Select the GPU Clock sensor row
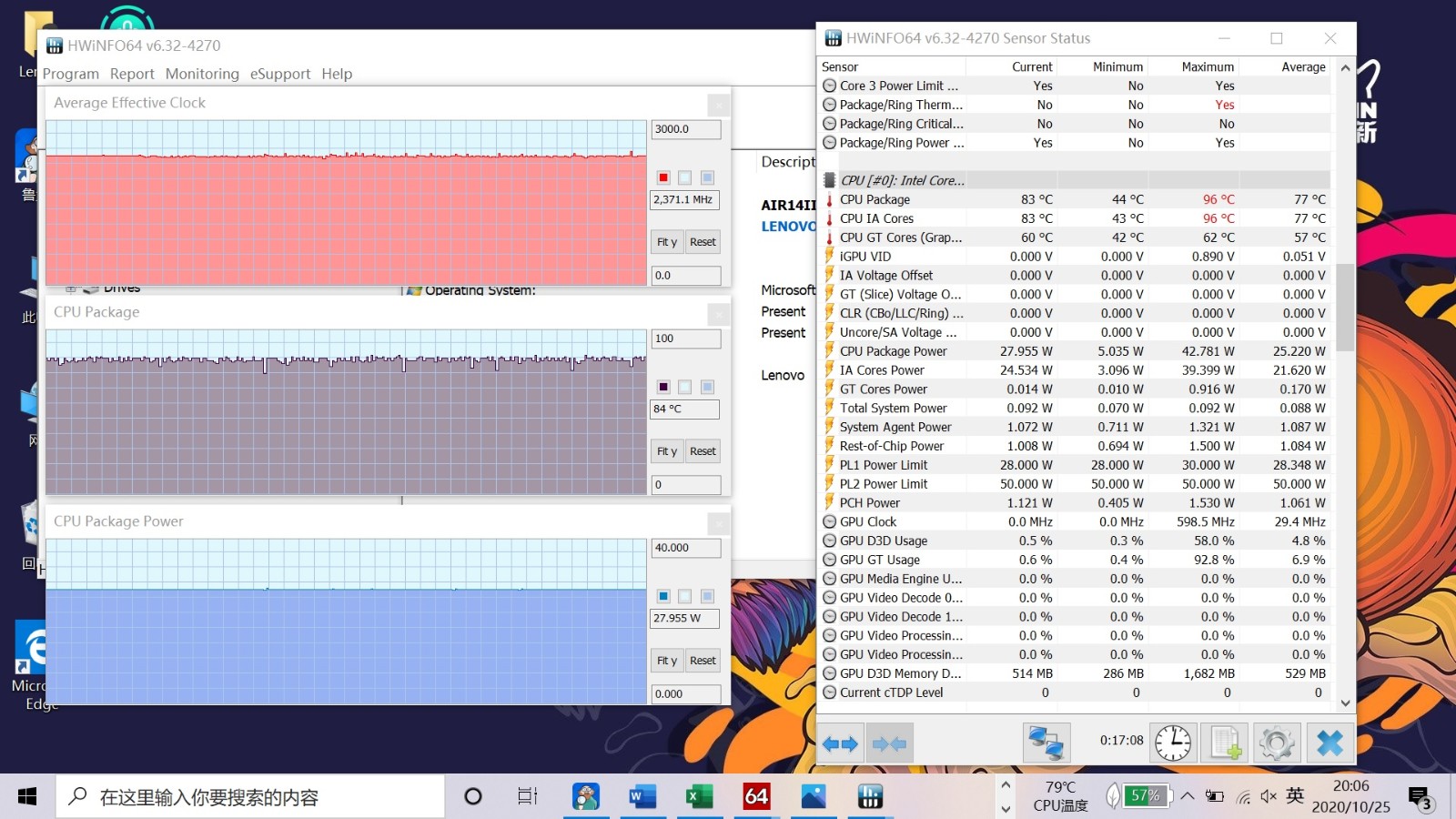Screen dimensions: 1456x819 (1075, 522)
